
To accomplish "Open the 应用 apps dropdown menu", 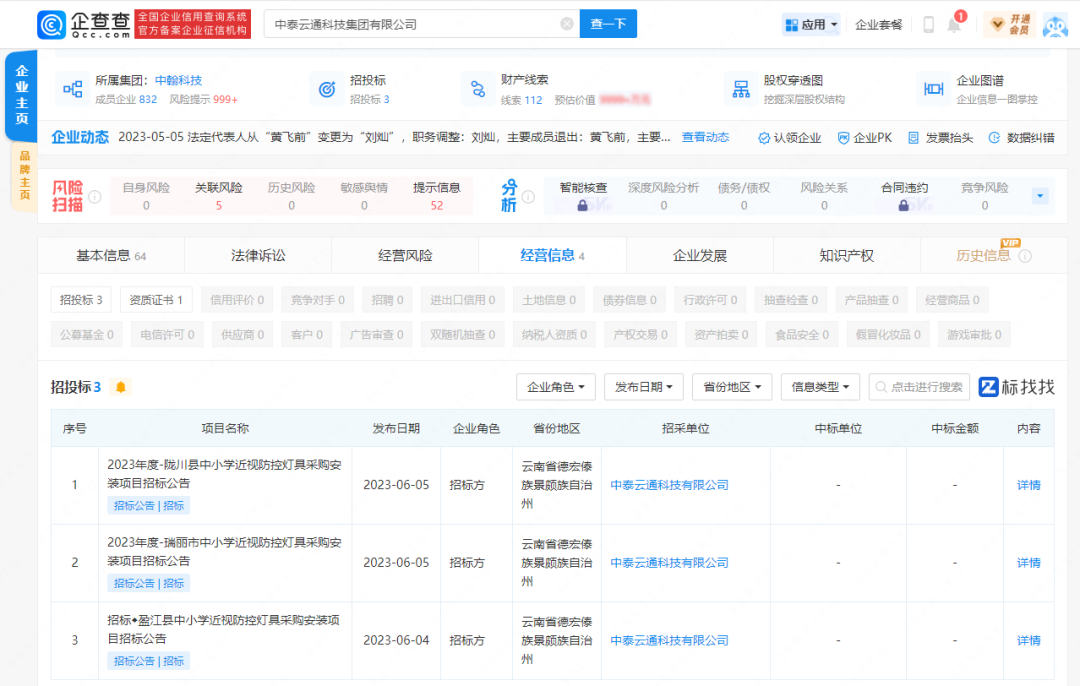I will coord(811,25).
